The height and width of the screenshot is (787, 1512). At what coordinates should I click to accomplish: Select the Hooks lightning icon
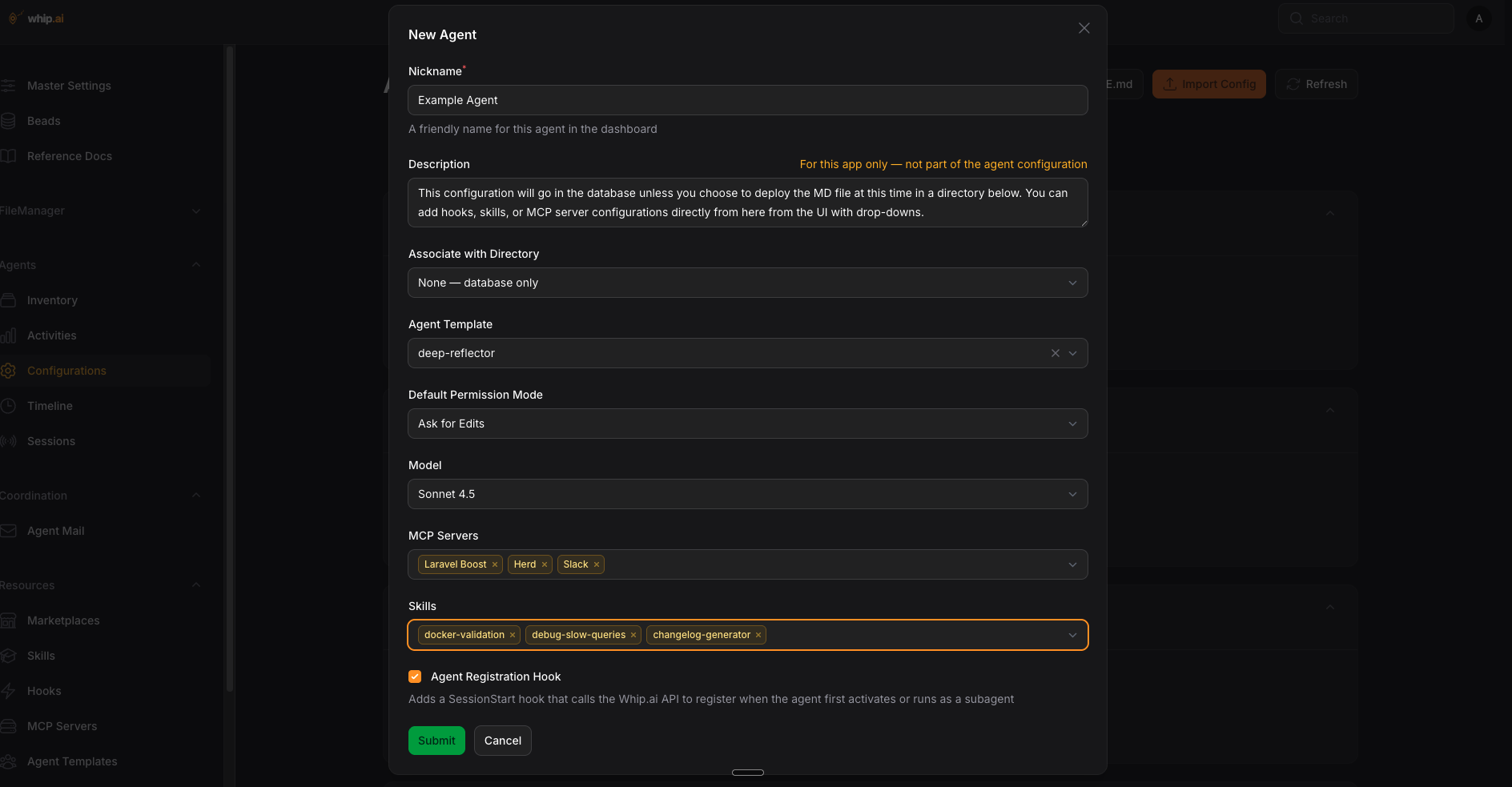point(9,690)
